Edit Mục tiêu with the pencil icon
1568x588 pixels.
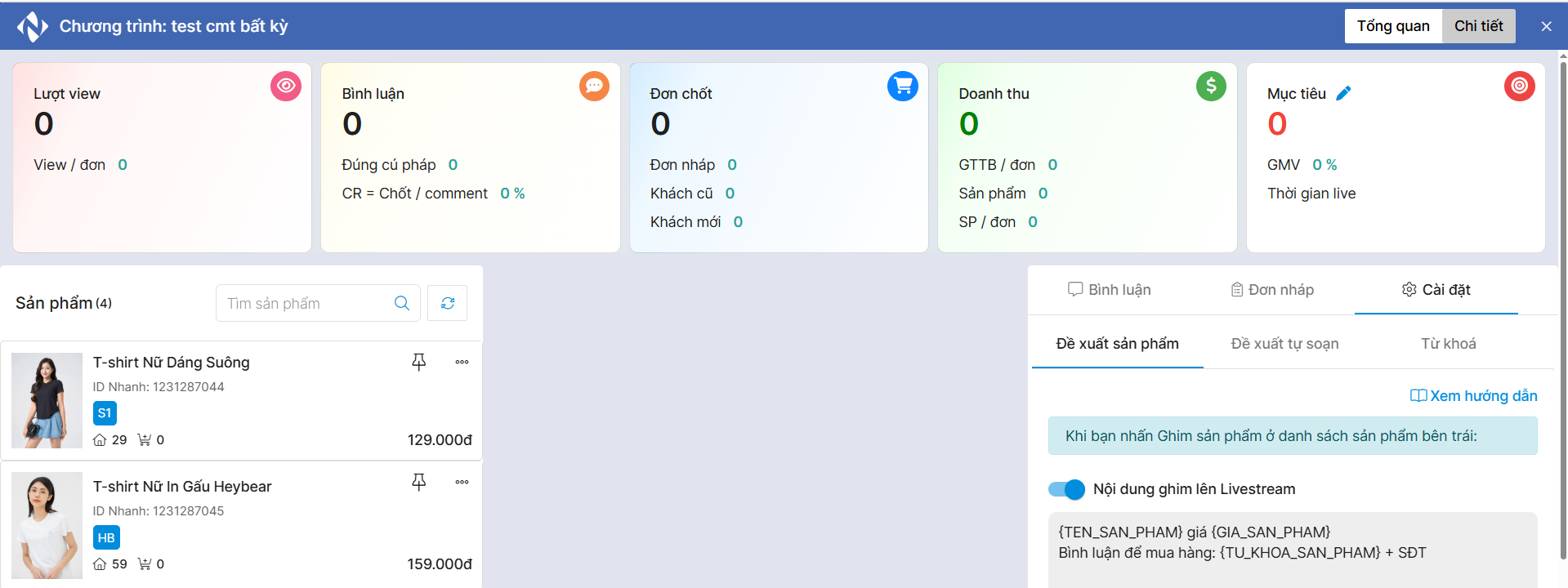1343,93
